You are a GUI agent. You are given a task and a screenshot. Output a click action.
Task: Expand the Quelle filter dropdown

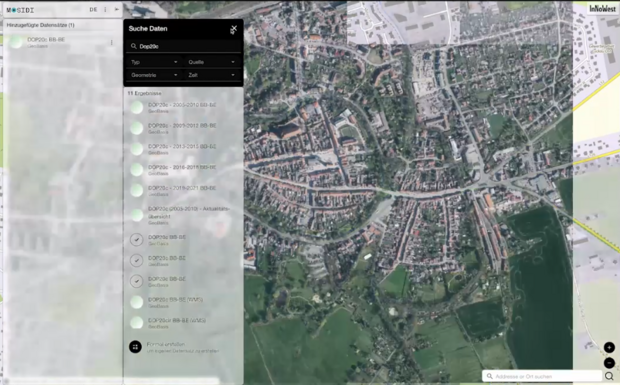tap(212, 62)
